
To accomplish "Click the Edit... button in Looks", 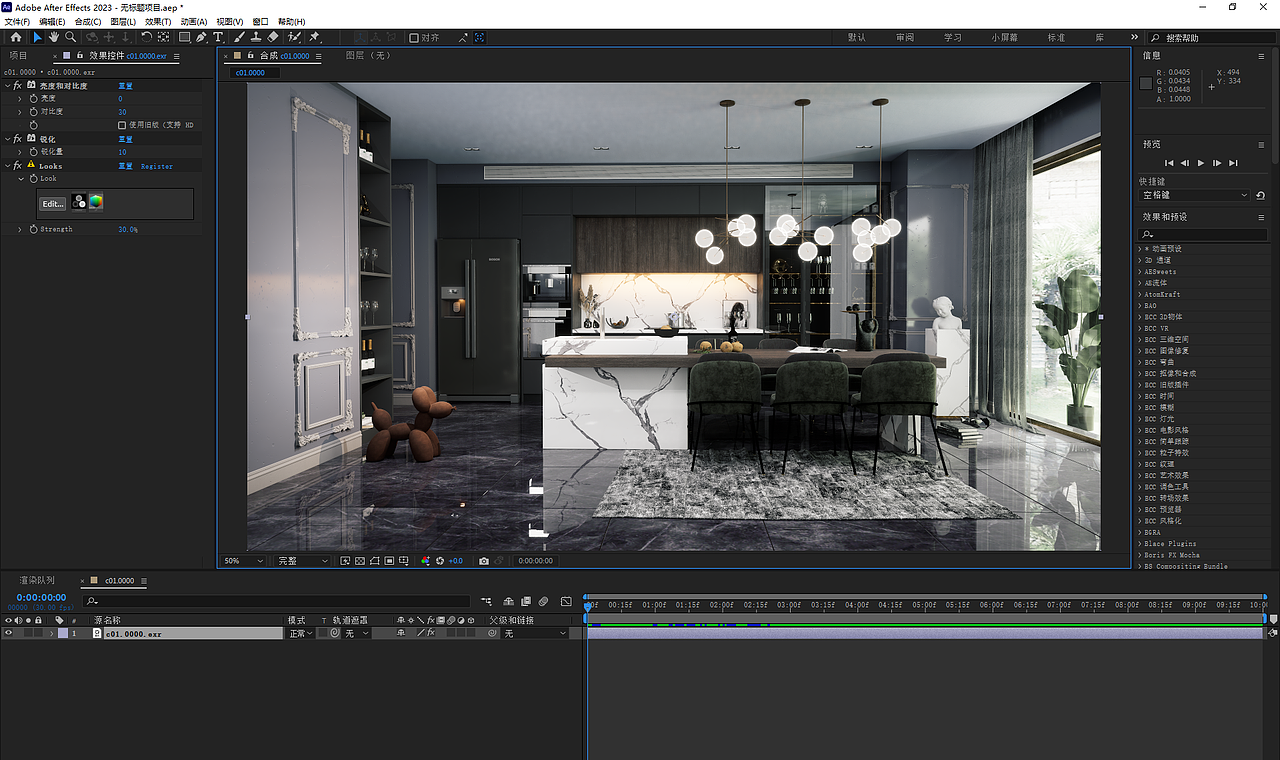I will (53, 203).
